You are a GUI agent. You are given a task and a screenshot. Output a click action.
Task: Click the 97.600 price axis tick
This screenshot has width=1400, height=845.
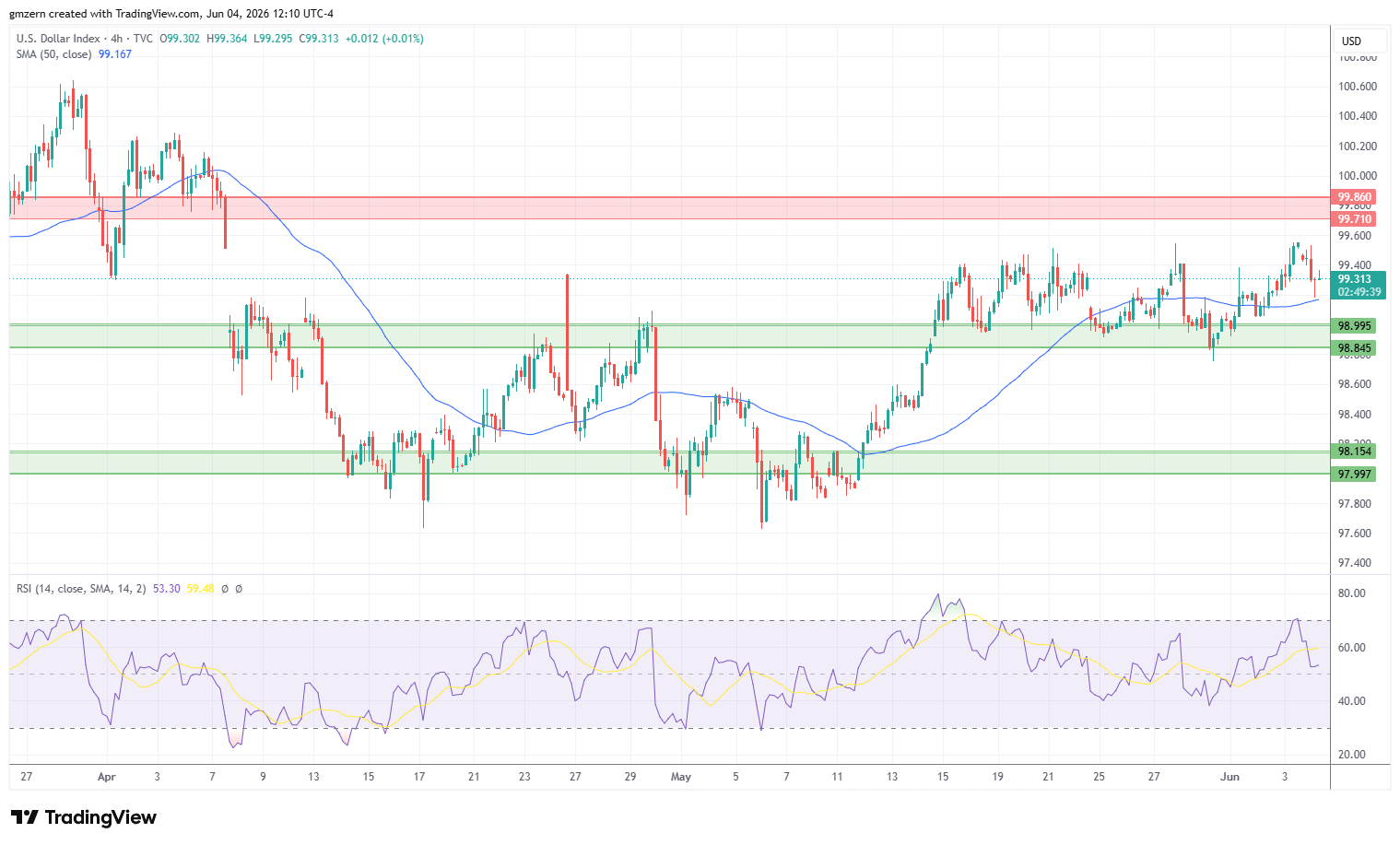[x=1354, y=534]
